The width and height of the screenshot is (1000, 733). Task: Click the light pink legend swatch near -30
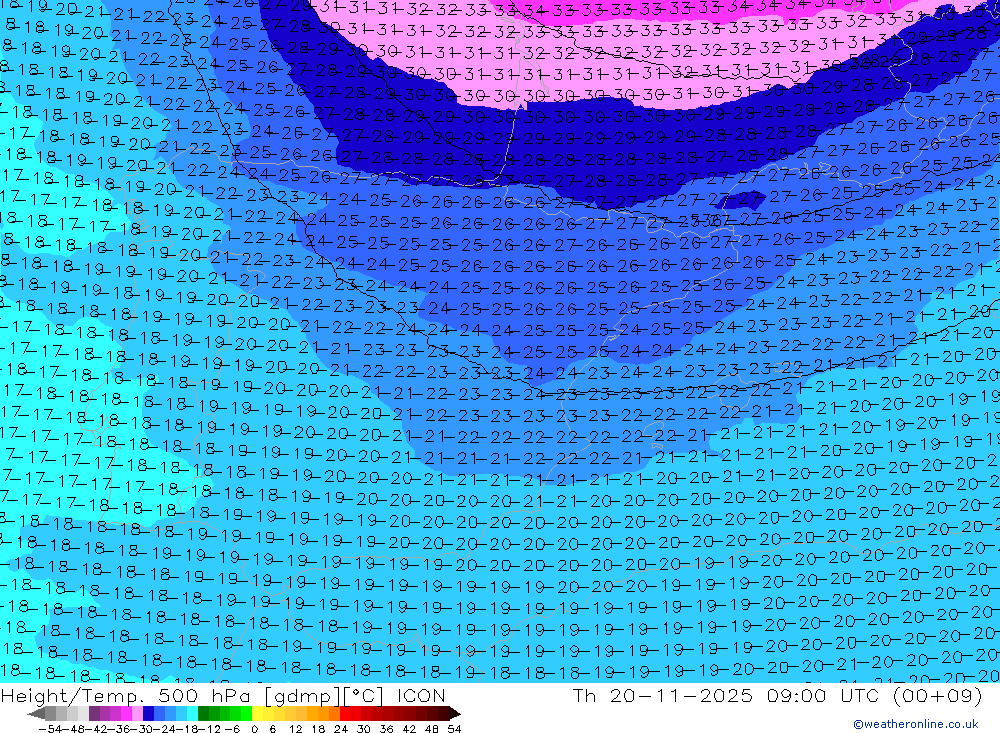pyautogui.click(x=137, y=713)
